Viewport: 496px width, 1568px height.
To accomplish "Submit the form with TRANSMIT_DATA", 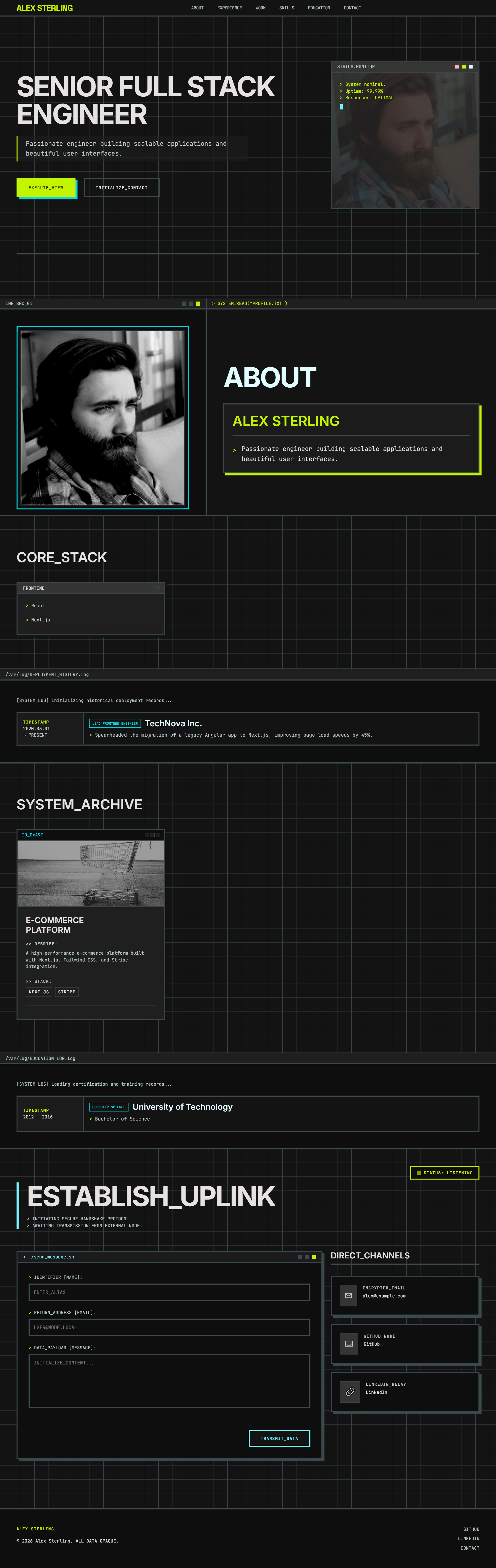I will [280, 1438].
